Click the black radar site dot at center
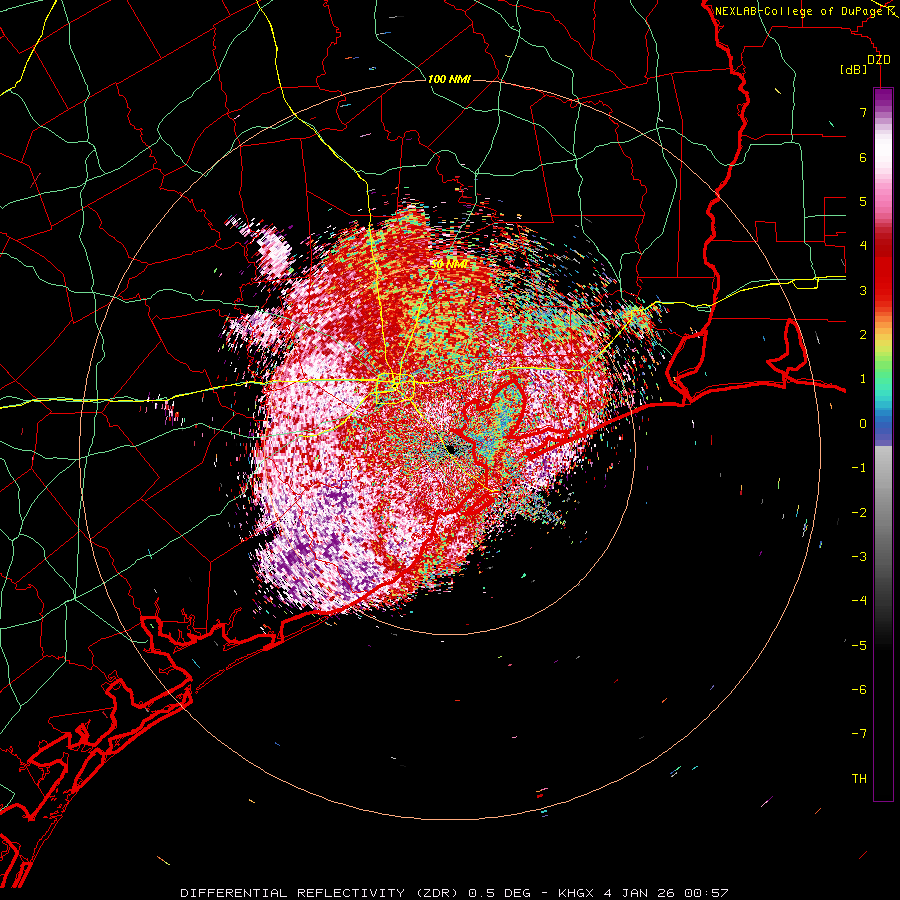Screen dimensions: 900x900 click(x=451, y=448)
